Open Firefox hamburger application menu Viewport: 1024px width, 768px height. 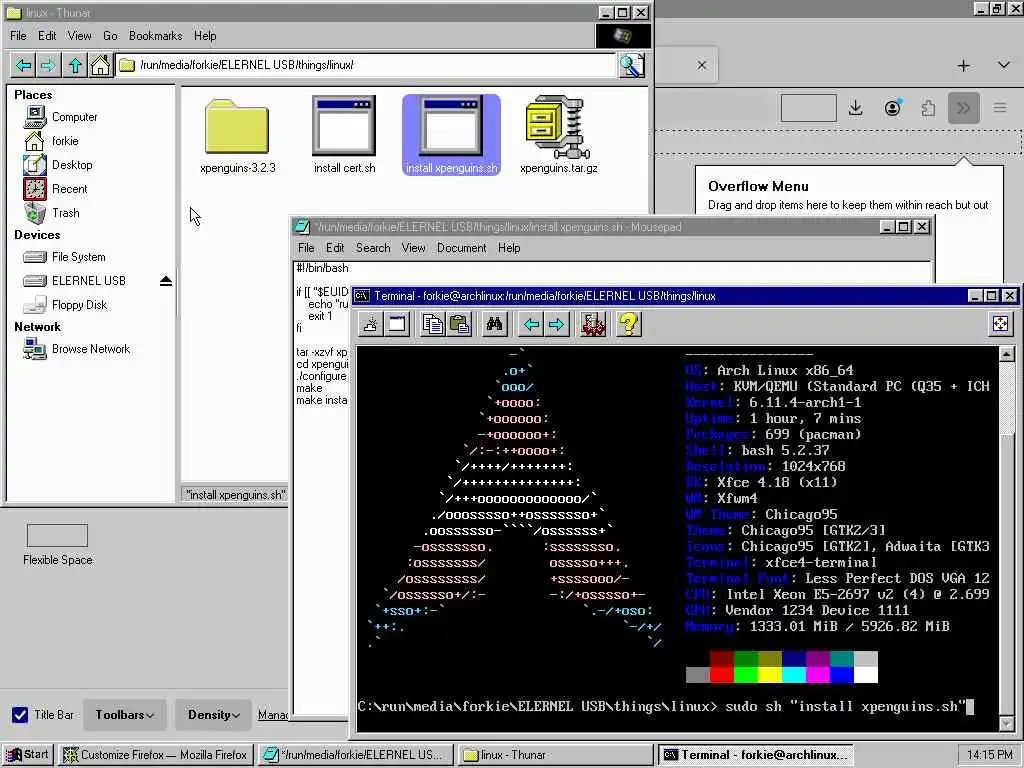pos(1000,108)
